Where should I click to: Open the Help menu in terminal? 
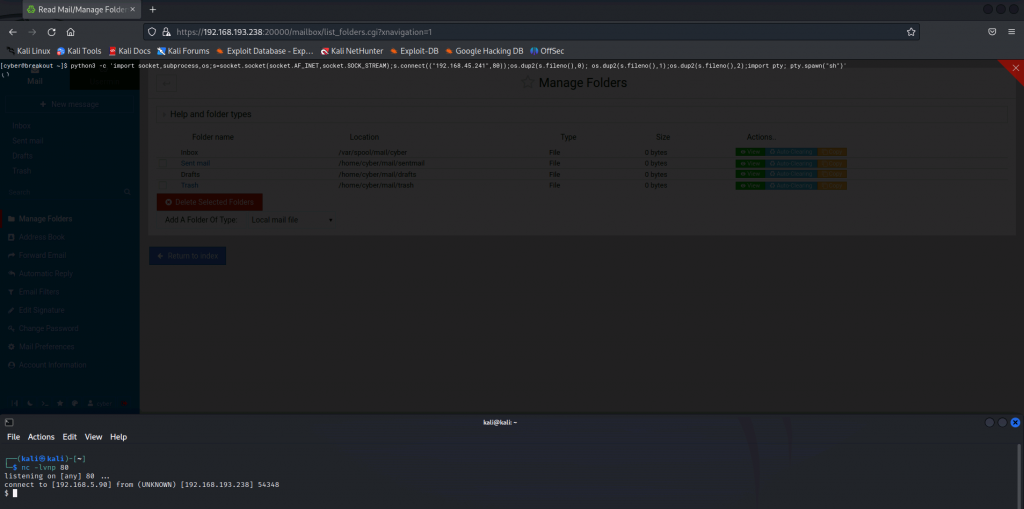click(118, 436)
